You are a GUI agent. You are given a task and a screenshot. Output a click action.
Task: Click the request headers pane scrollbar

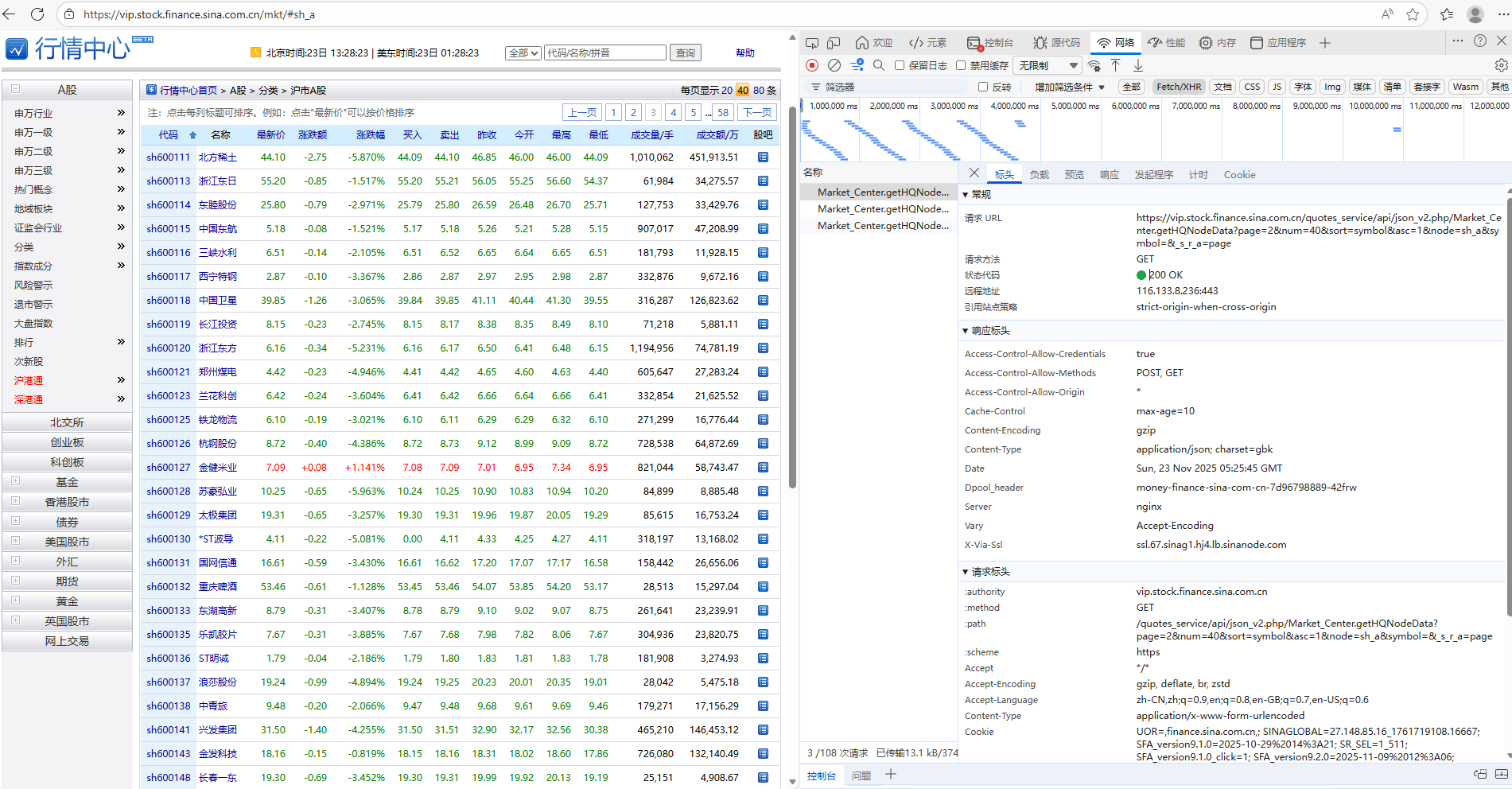click(x=1509, y=406)
